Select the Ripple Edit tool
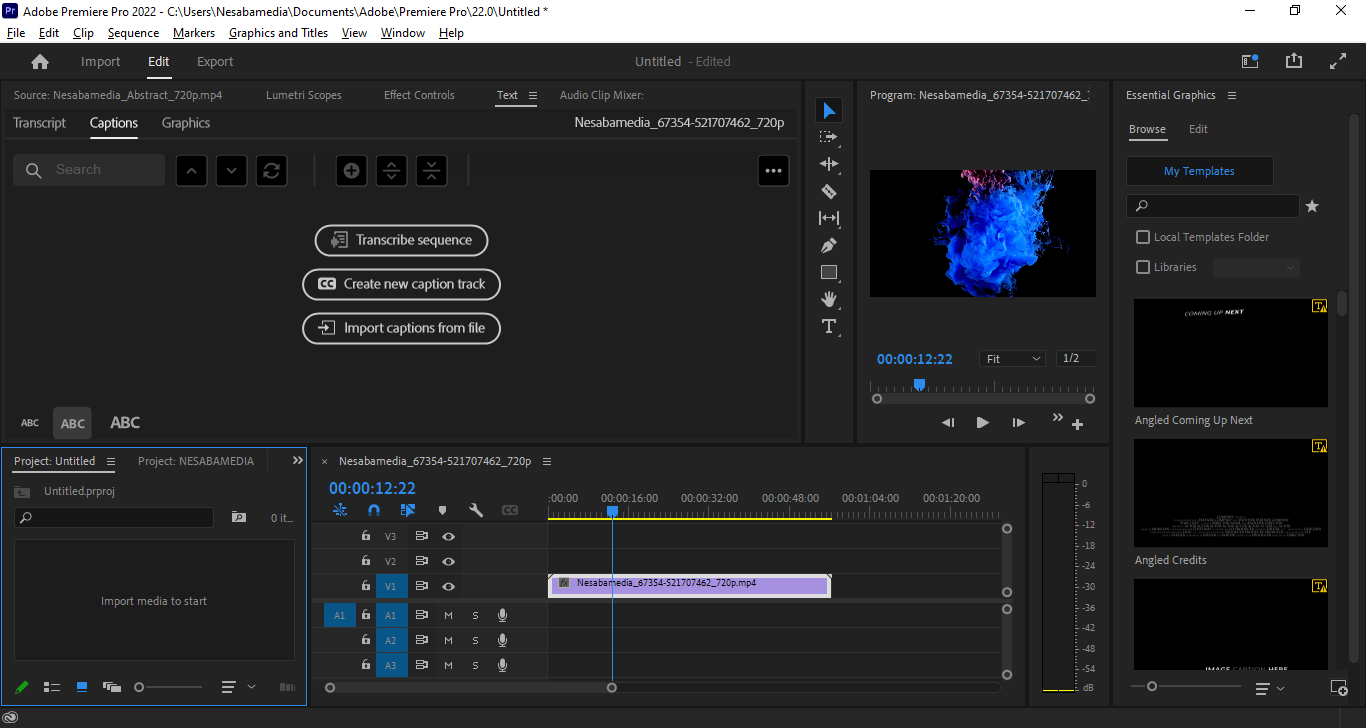 click(x=828, y=164)
